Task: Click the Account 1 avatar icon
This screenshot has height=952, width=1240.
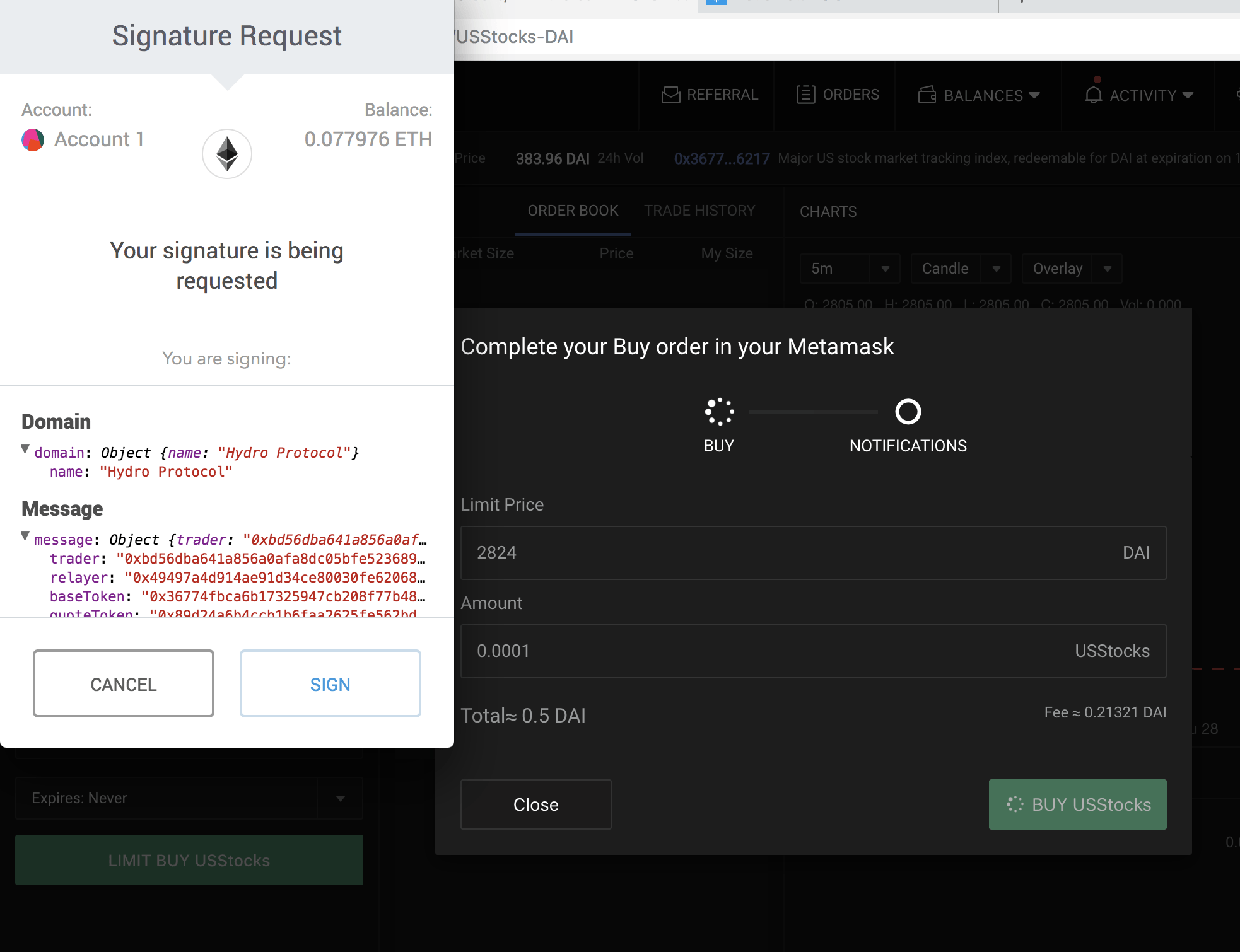Action: coord(33,139)
